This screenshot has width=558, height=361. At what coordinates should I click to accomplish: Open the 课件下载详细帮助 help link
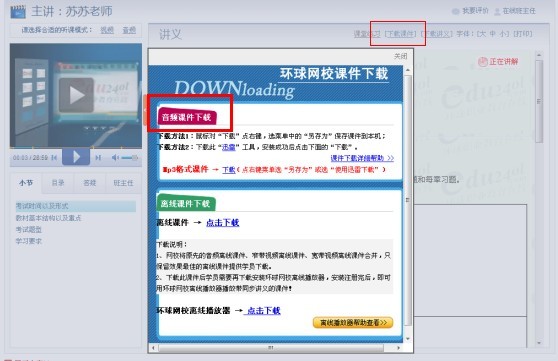click(362, 158)
